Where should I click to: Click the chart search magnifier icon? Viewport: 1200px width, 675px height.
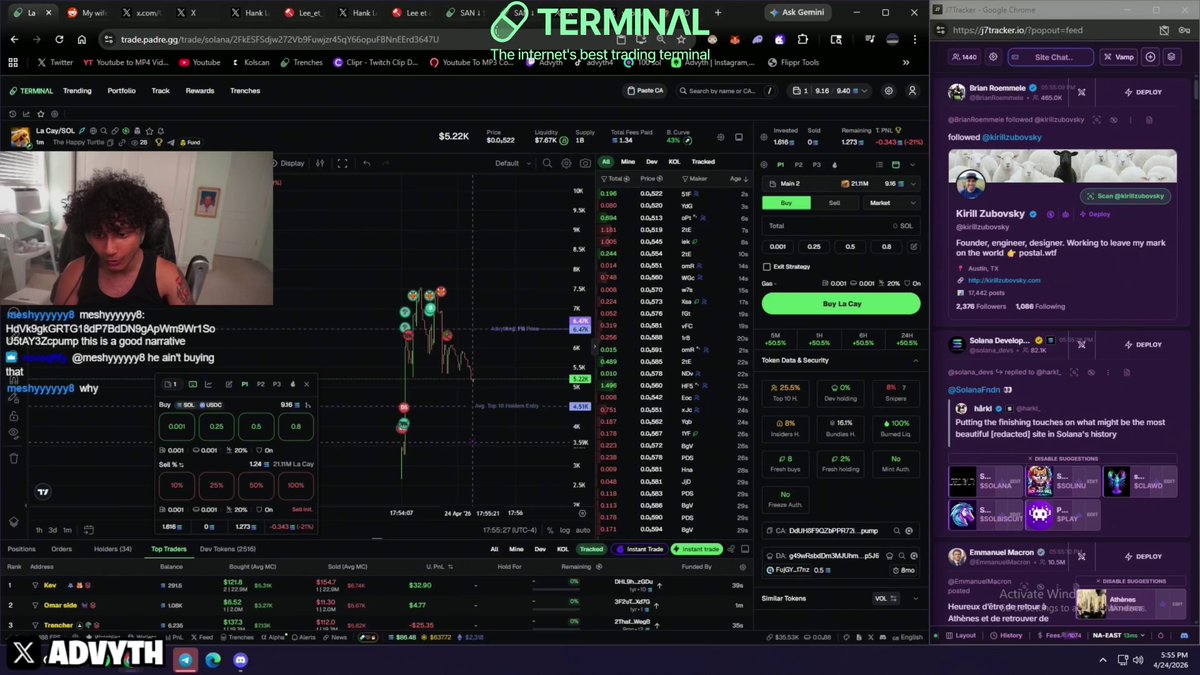[x=547, y=163]
